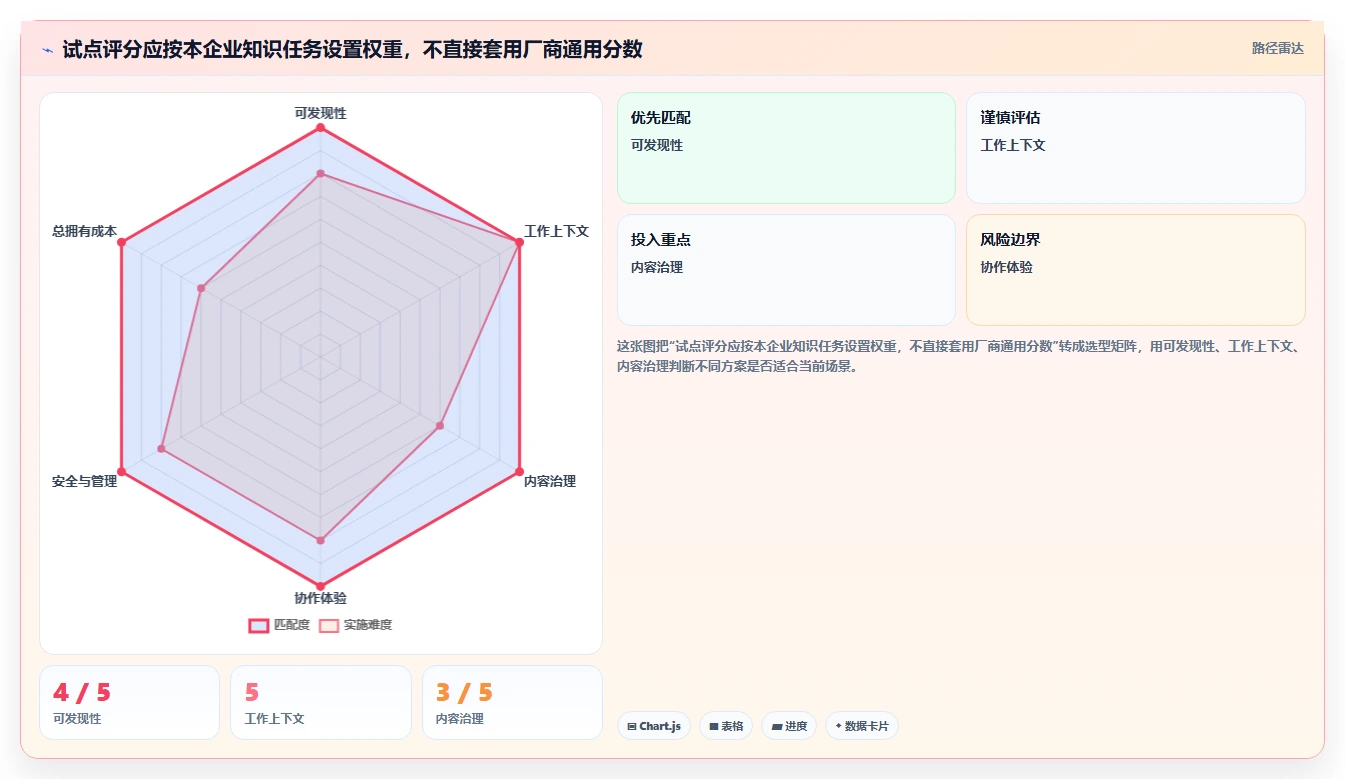The height and width of the screenshot is (779, 1345).
Task: Click 工作上下文 text inside the 谨慎评估 card
Action: coord(1013,145)
